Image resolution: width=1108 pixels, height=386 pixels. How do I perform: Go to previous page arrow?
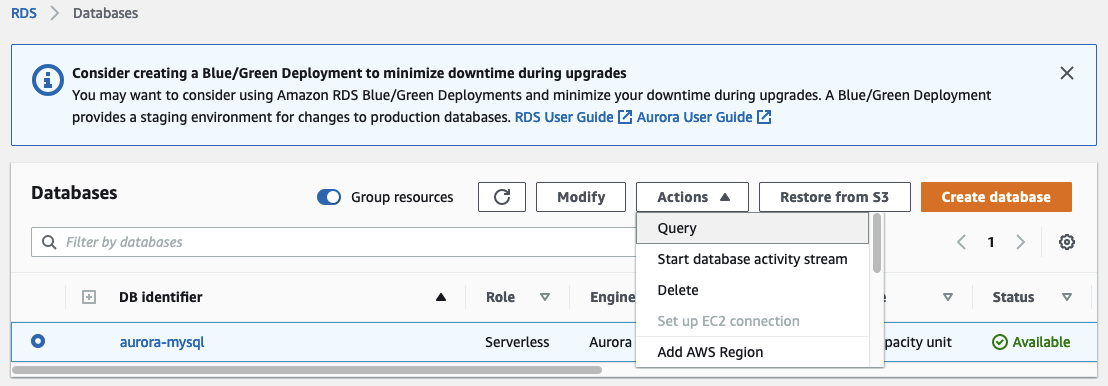click(961, 242)
